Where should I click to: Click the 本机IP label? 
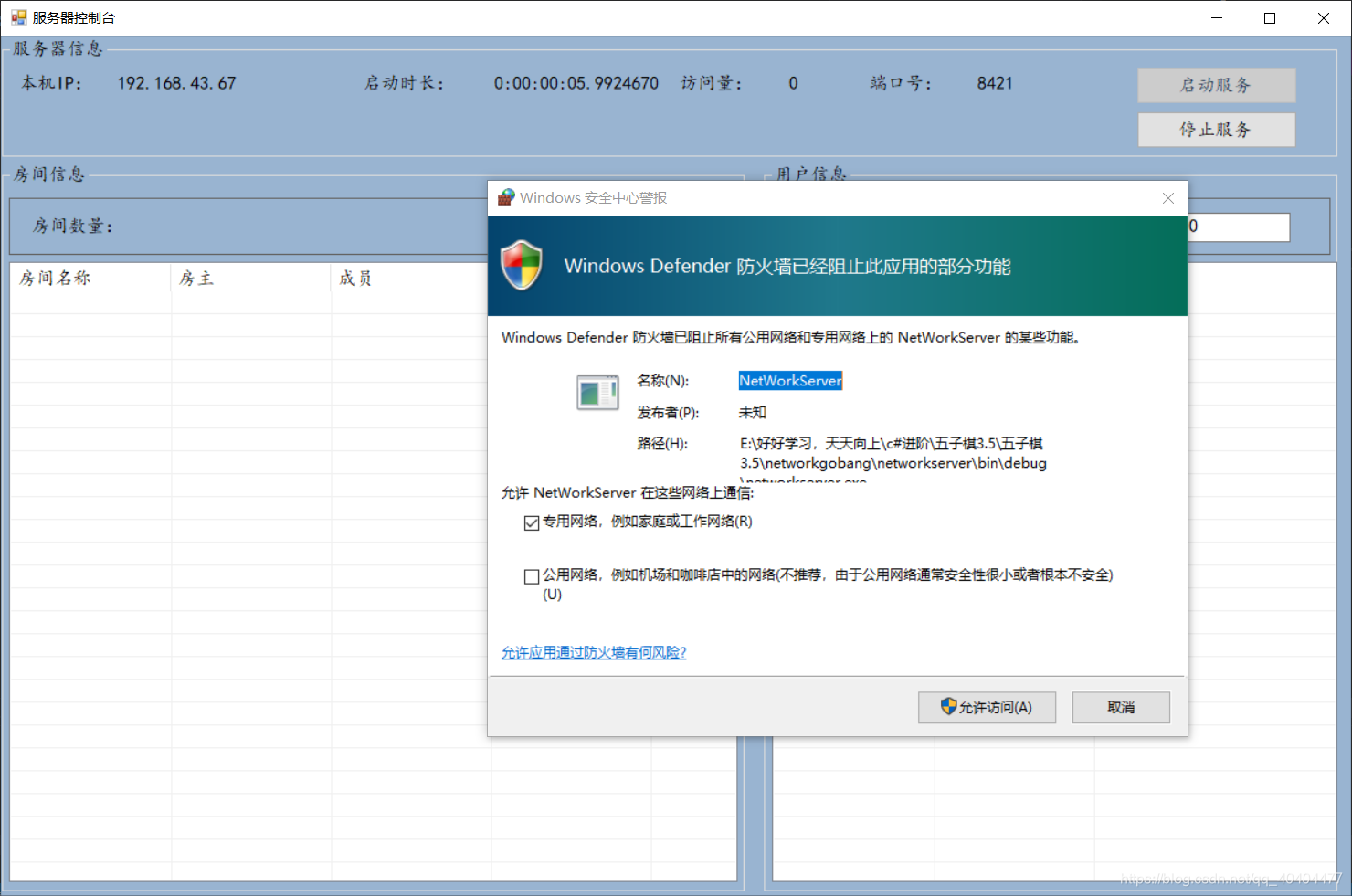click(51, 83)
